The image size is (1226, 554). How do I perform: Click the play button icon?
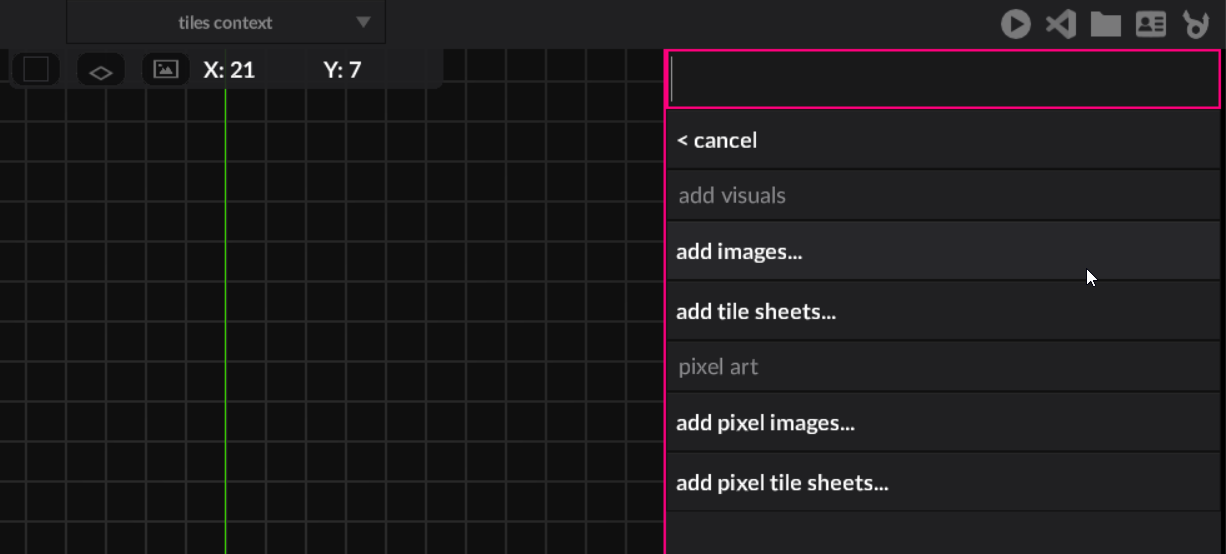[x=1015, y=24]
